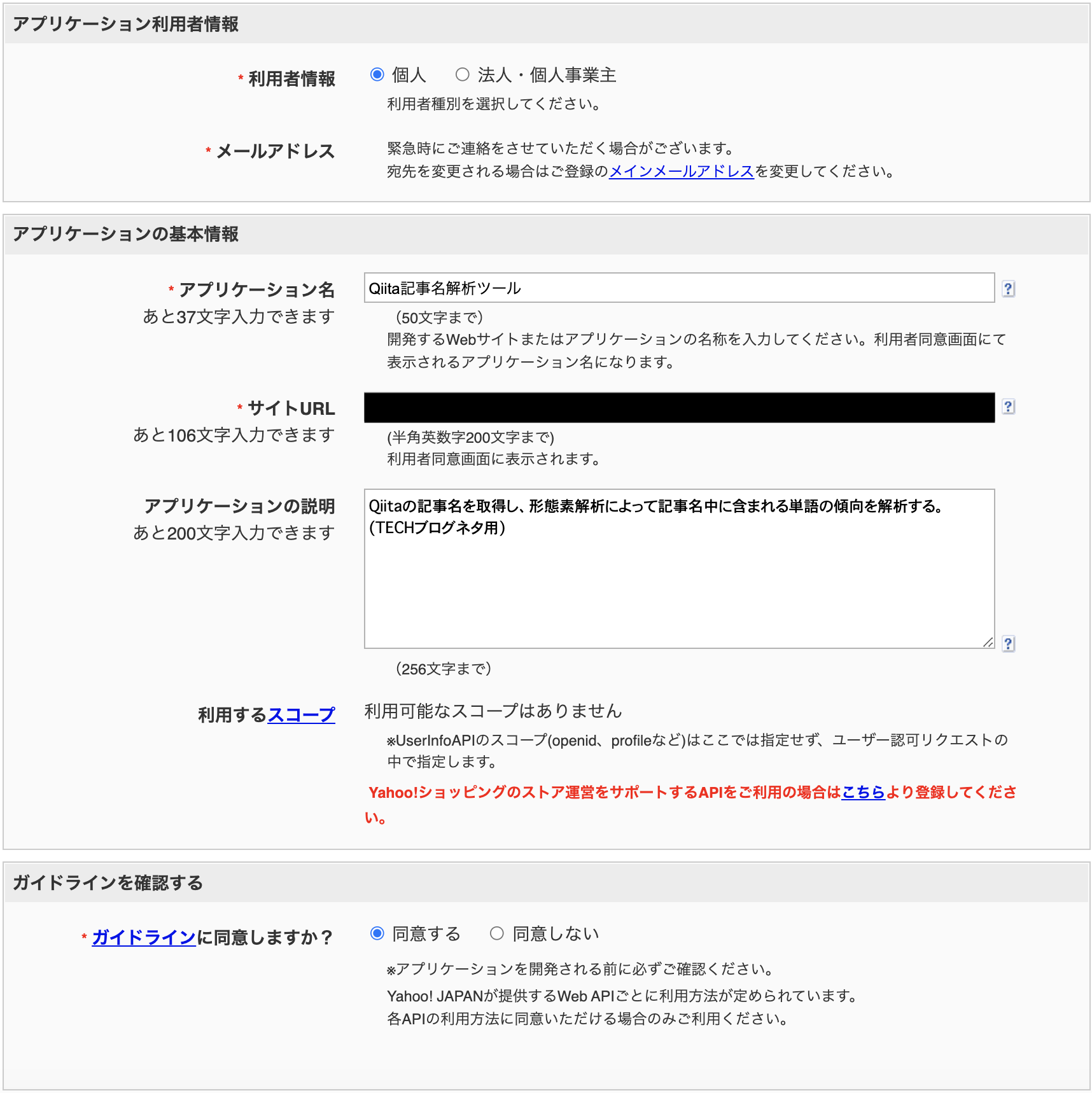1092x1093 pixels.
Task: Select the 同意しない radio button
Action: 497,933
